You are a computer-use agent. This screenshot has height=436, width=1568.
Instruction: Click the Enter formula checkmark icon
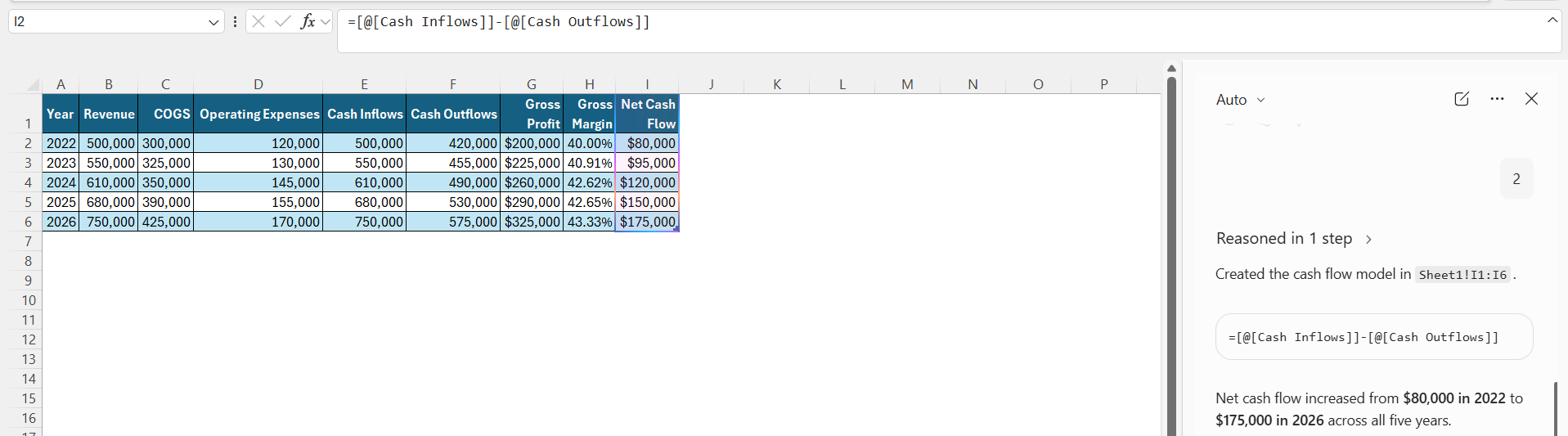283,21
